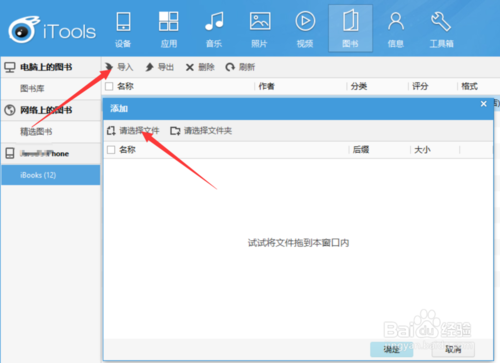Select 网络上的图书 in sidebar
The height and width of the screenshot is (363, 500).
coord(51,110)
